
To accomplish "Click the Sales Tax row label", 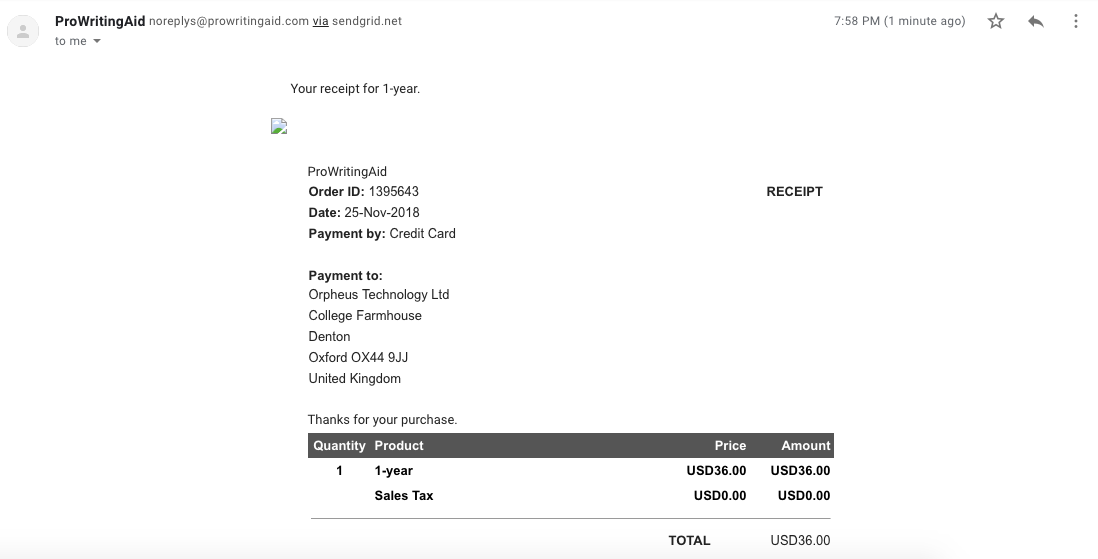I will 403,495.
